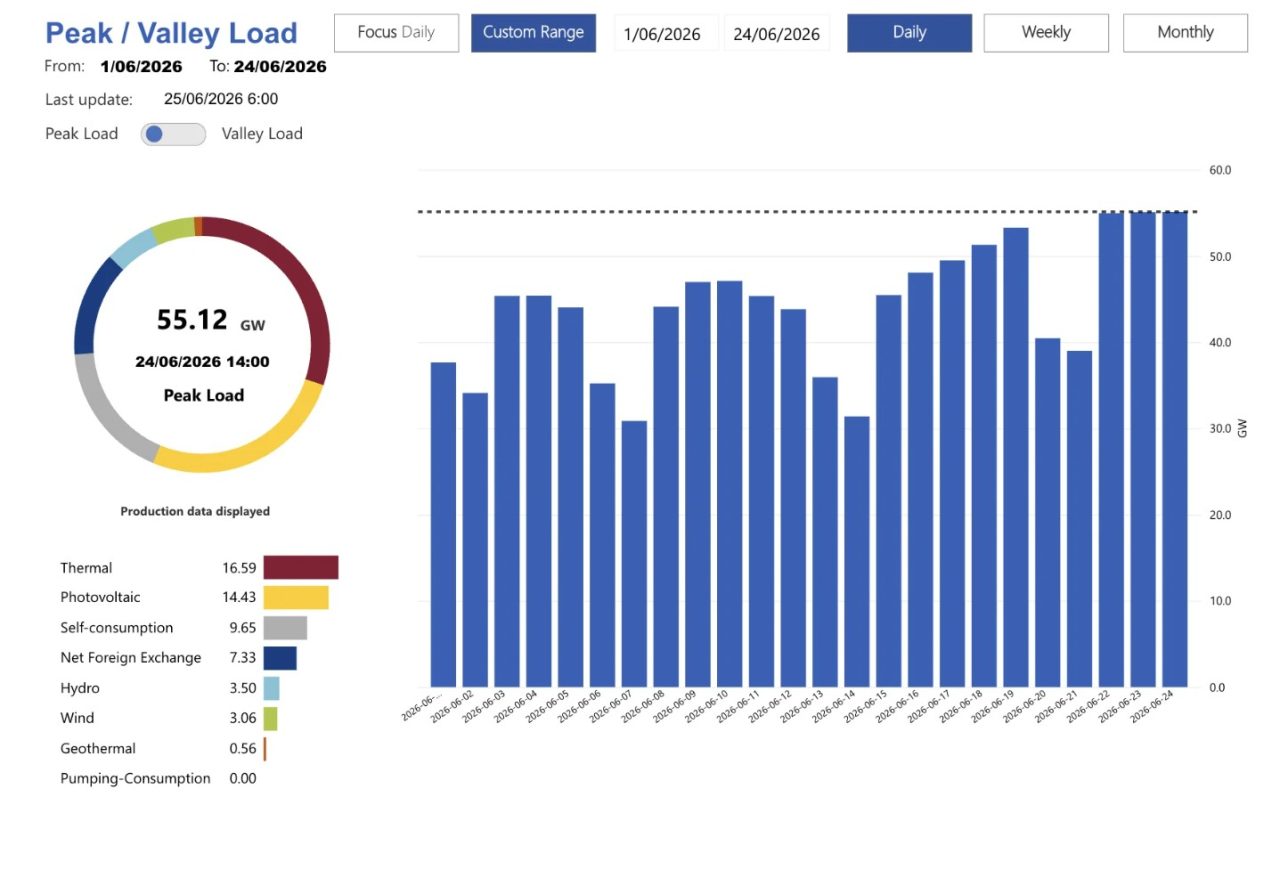The image size is (1280, 870).
Task: Click the bar for 2026-06-24
Action: coord(1174,449)
